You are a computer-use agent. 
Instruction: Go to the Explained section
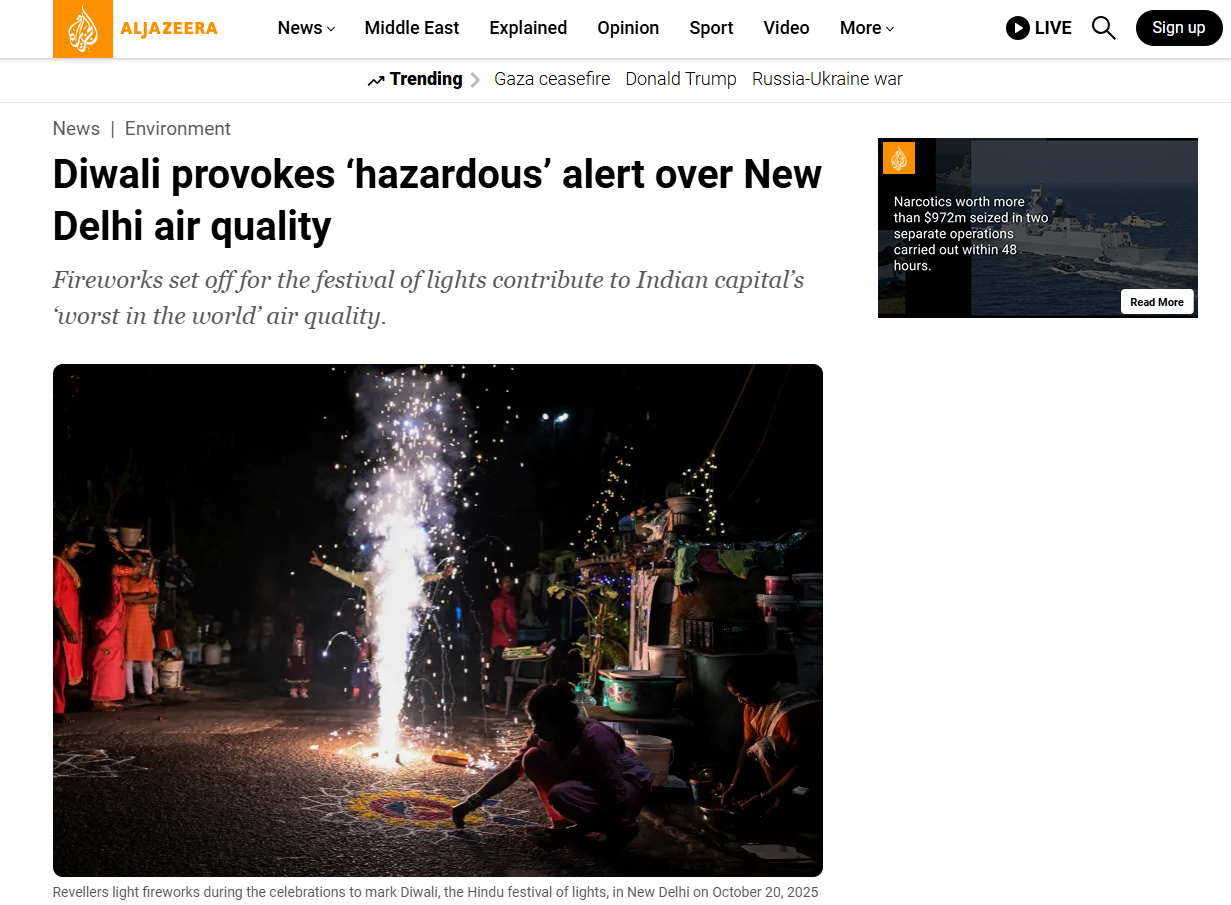click(528, 28)
